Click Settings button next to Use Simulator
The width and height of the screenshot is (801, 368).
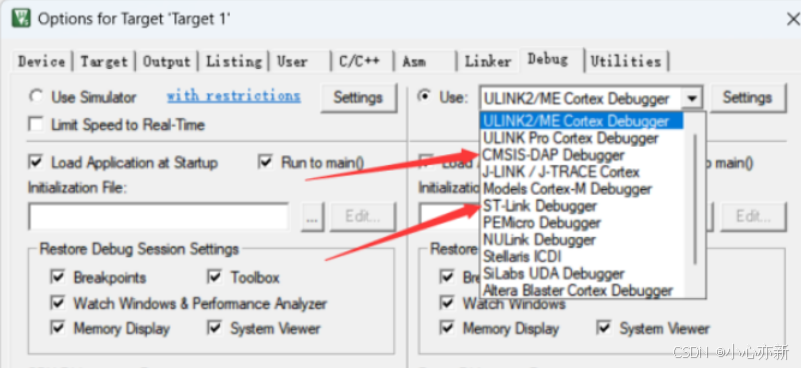(x=358, y=98)
